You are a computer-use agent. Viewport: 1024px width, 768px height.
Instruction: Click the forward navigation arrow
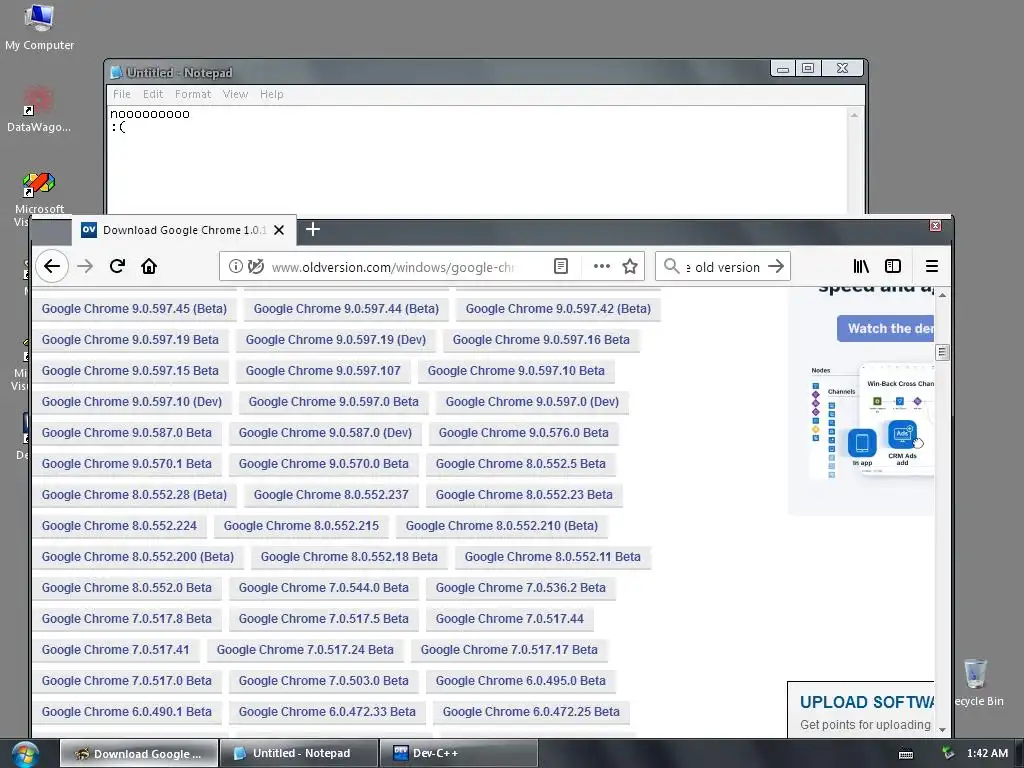click(85, 266)
